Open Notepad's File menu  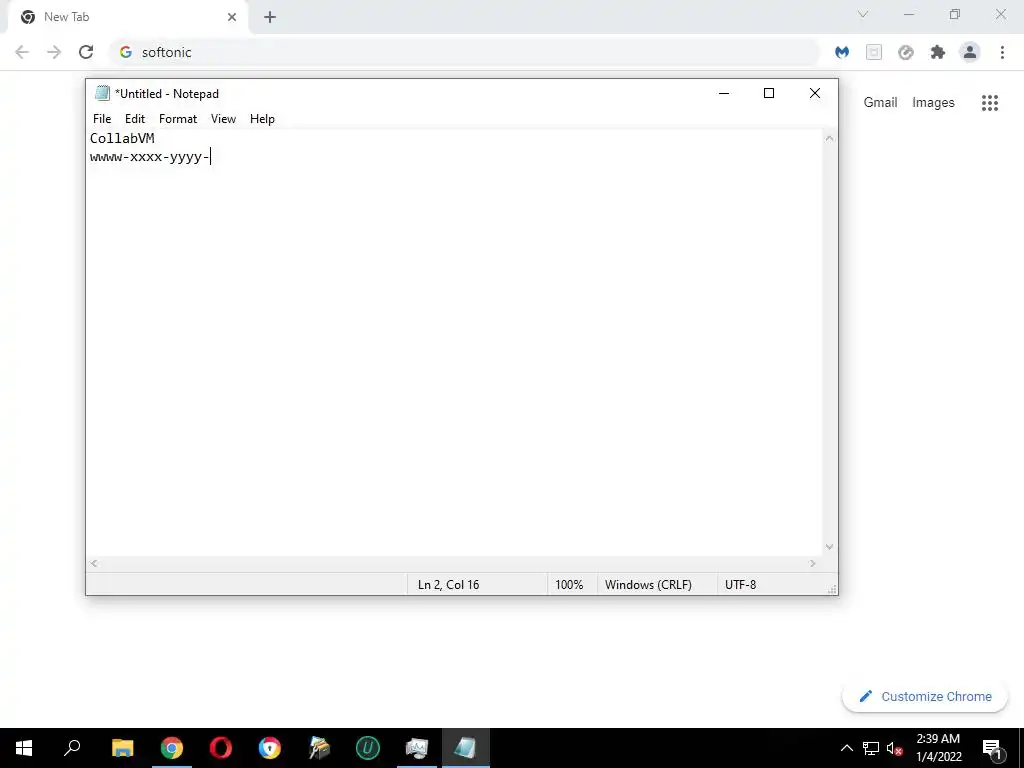[102, 119]
